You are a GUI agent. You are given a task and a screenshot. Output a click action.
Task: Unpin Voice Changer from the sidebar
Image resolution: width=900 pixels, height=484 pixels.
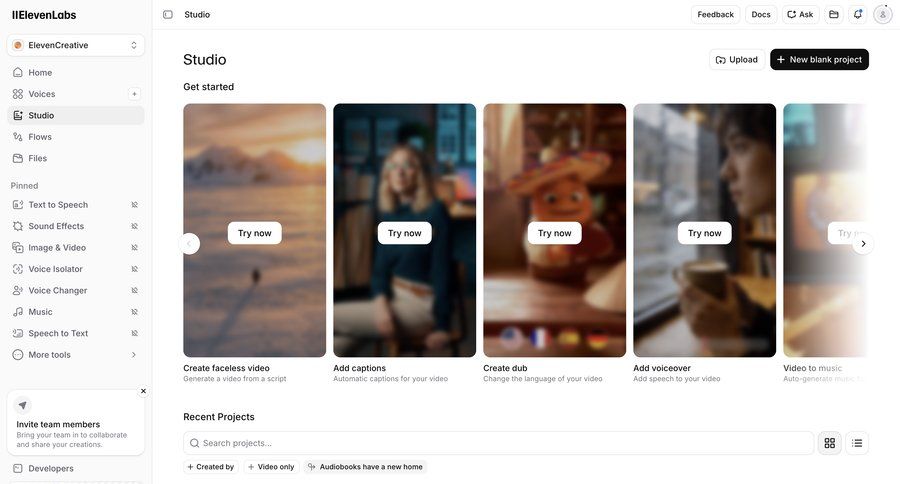pos(134,291)
